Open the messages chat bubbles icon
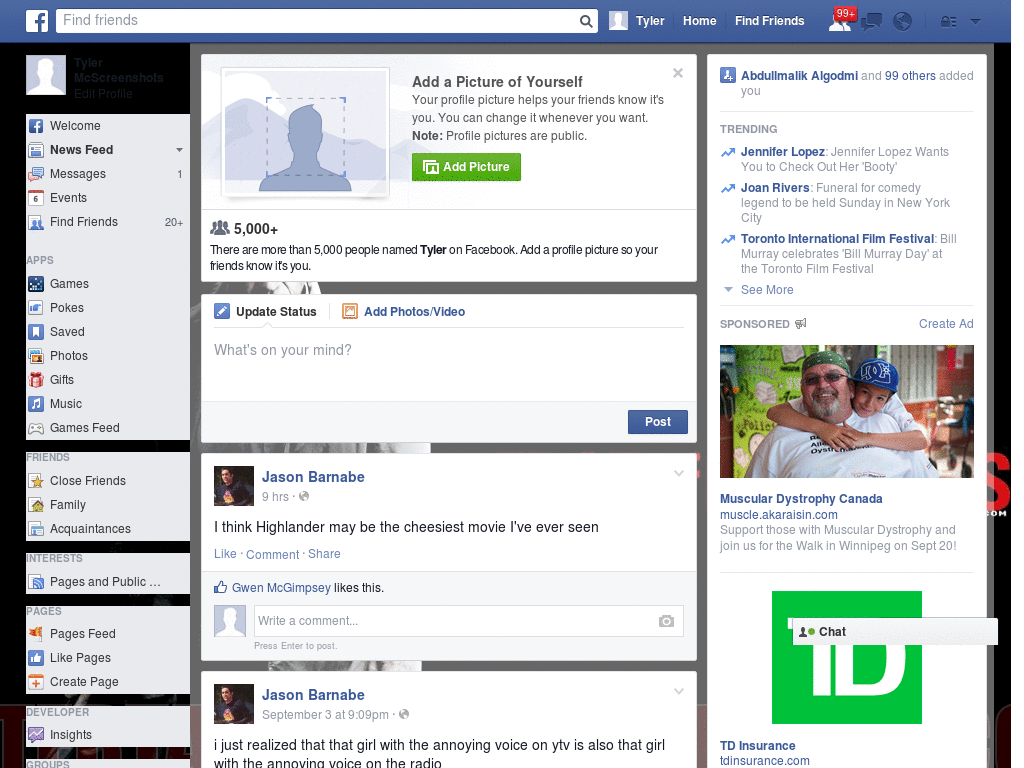Image resolution: width=1024 pixels, height=768 pixels. click(871, 22)
